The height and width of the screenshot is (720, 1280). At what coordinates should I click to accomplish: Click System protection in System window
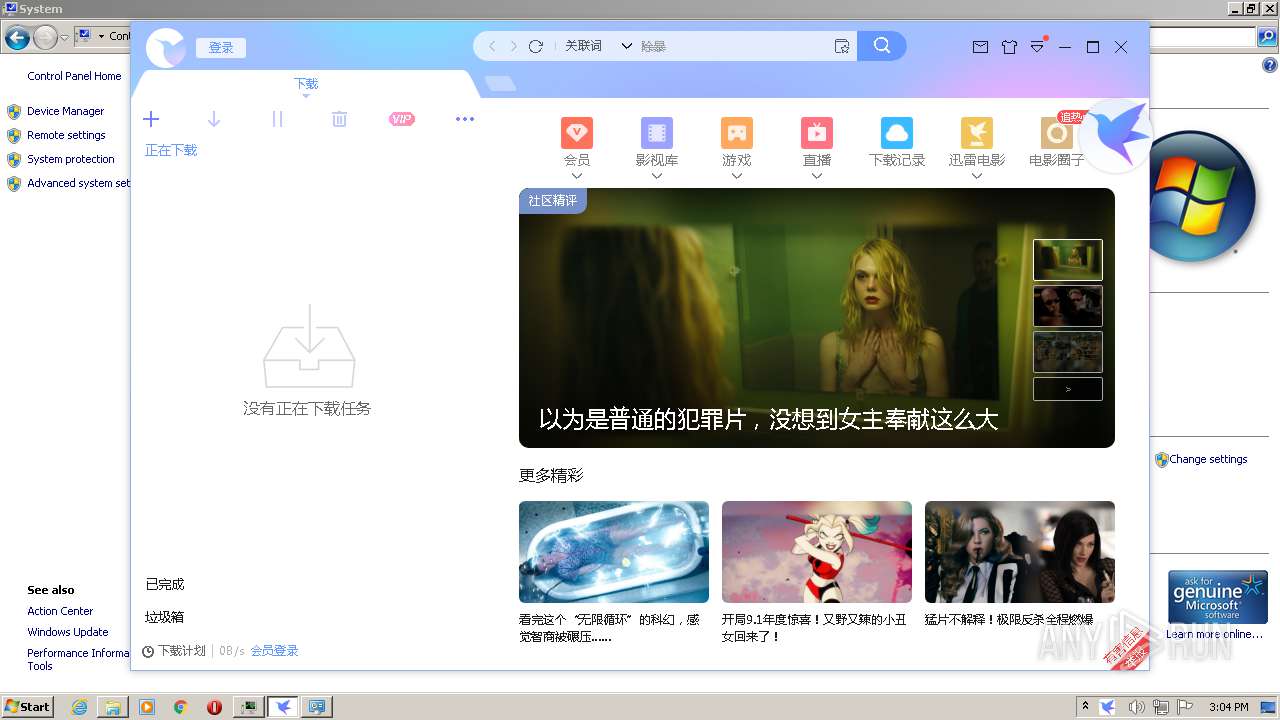click(71, 159)
